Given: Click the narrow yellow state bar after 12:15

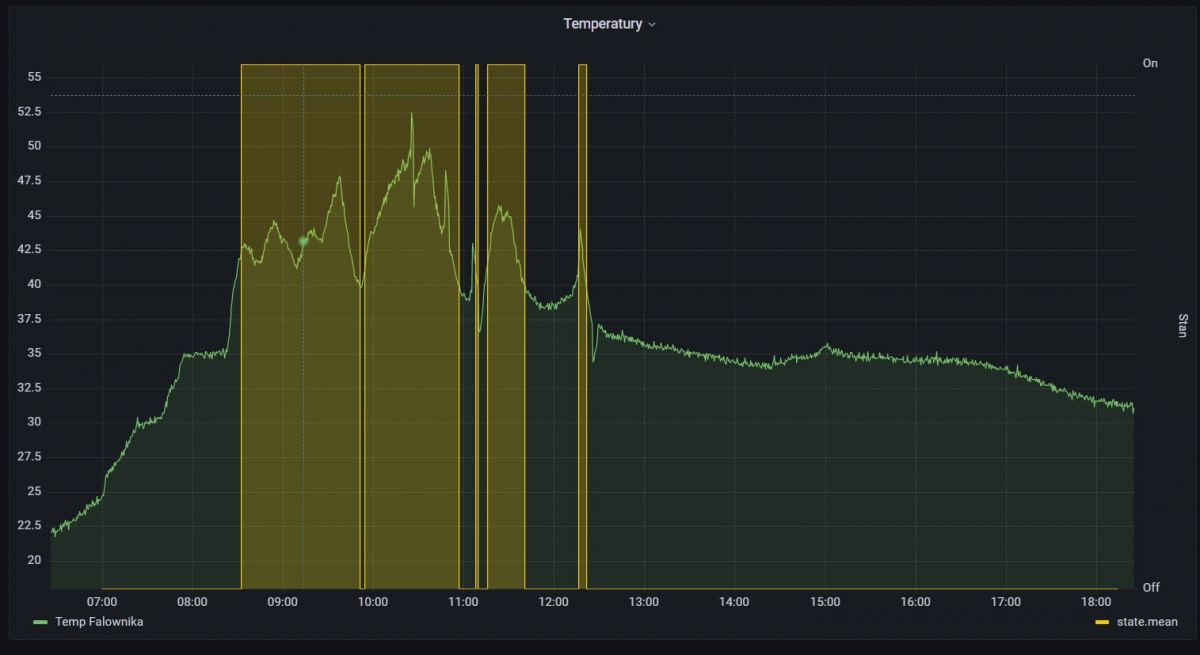Looking at the screenshot, I should coord(583,326).
